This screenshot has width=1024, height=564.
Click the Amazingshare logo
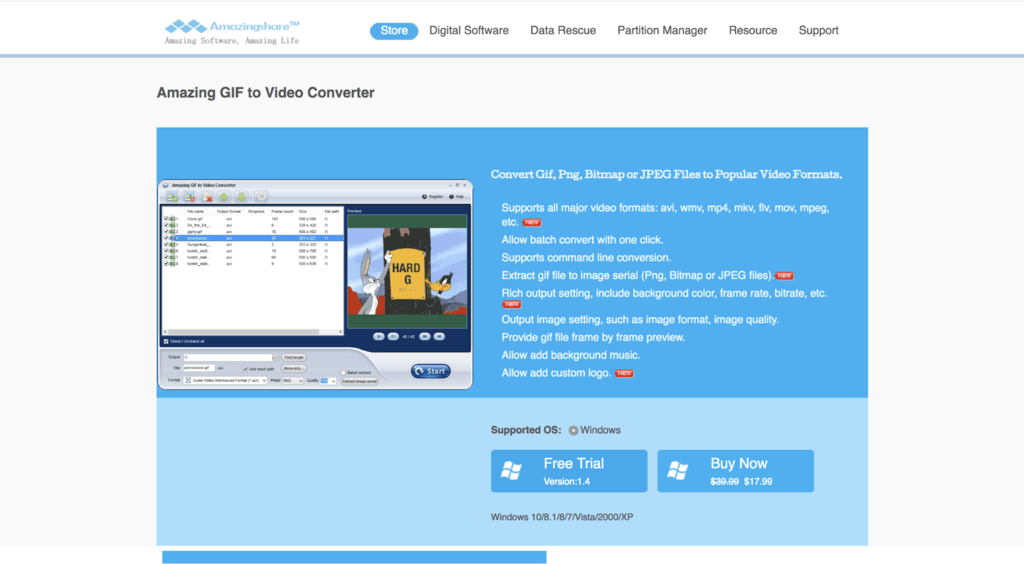[x=232, y=31]
